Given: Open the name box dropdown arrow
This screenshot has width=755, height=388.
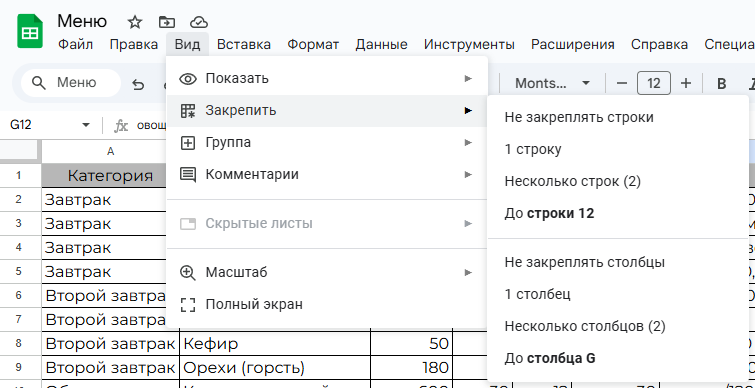Looking at the screenshot, I should click(86, 126).
